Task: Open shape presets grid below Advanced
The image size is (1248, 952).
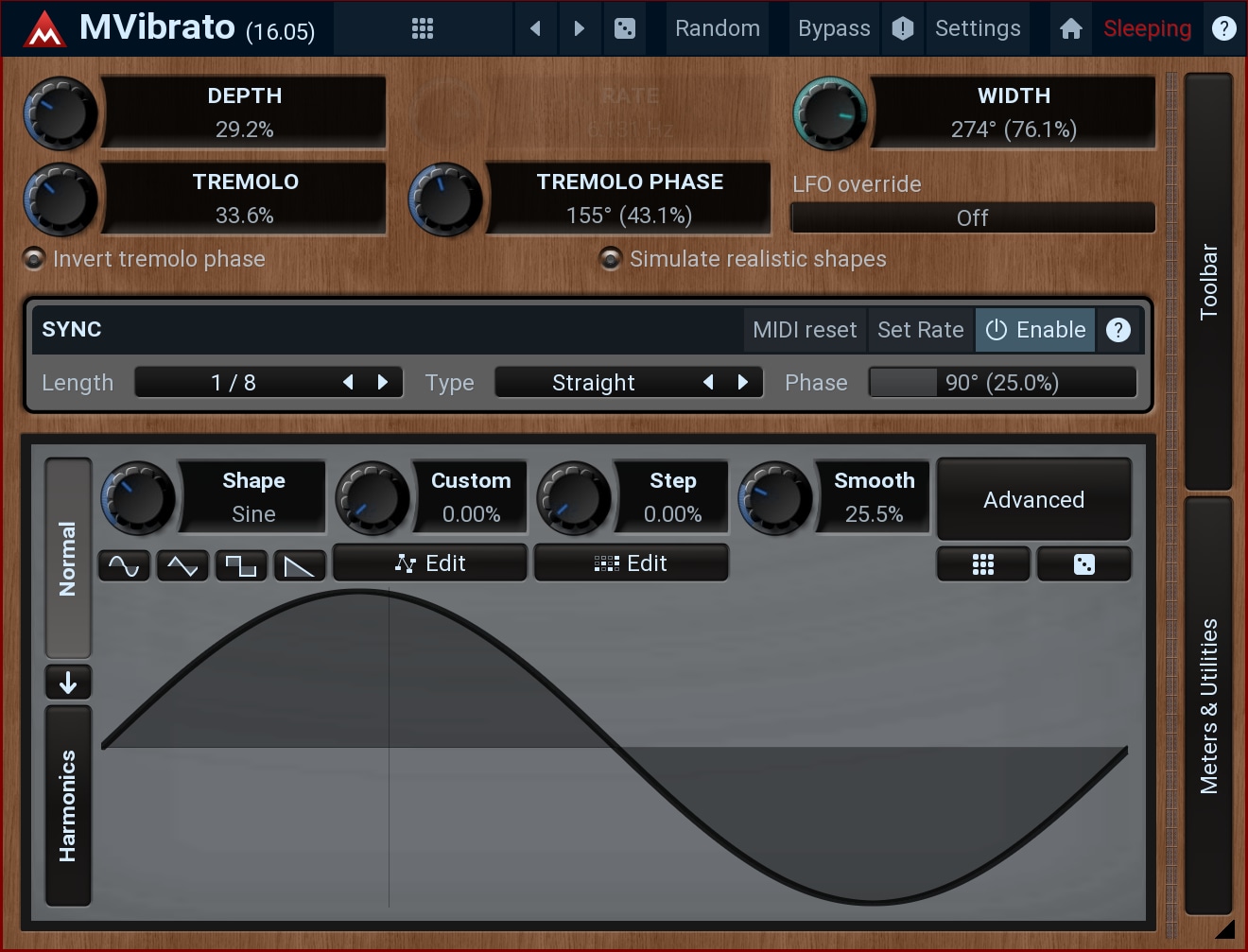Action: point(983,564)
